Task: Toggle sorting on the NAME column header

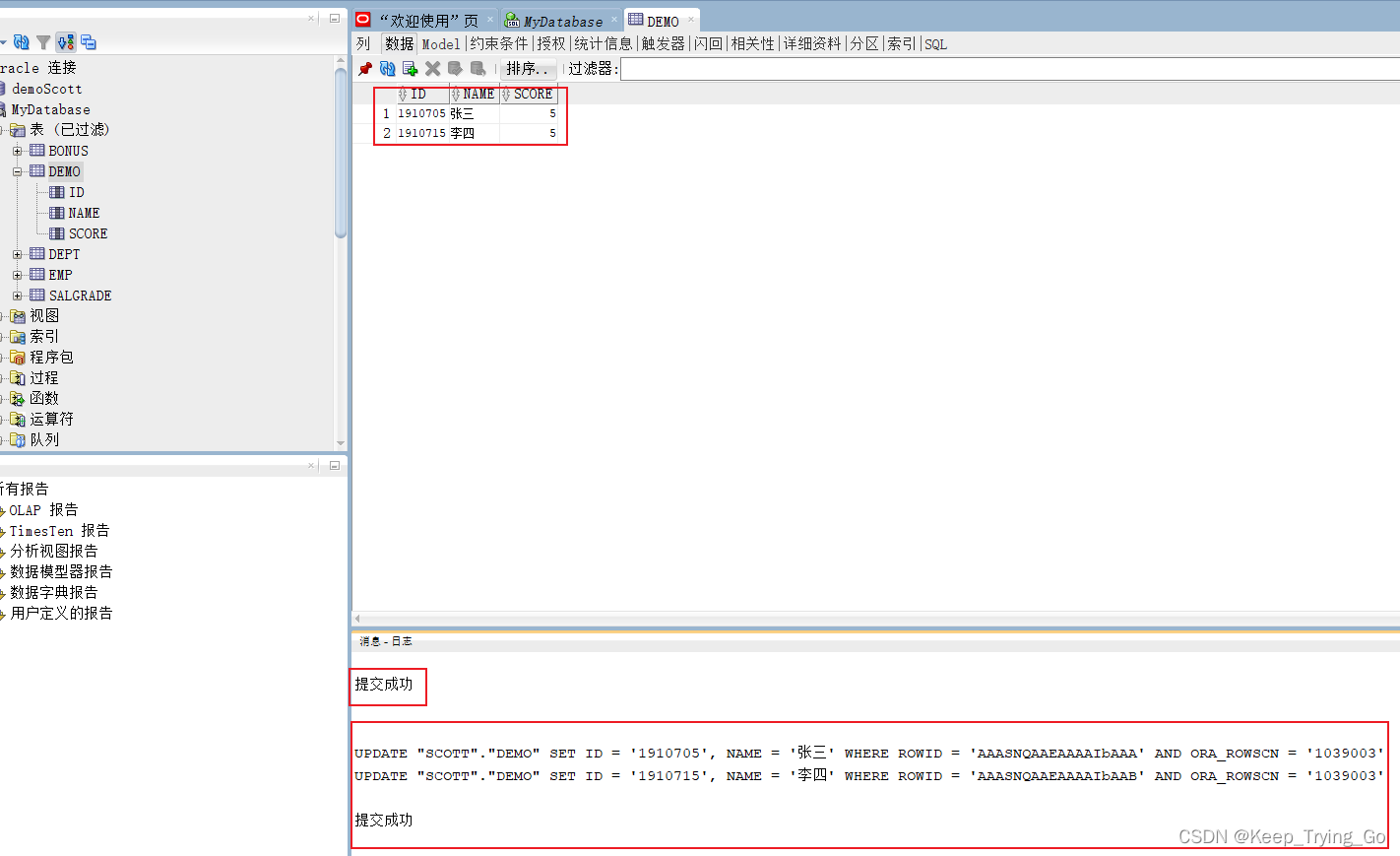Action: (x=477, y=94)
